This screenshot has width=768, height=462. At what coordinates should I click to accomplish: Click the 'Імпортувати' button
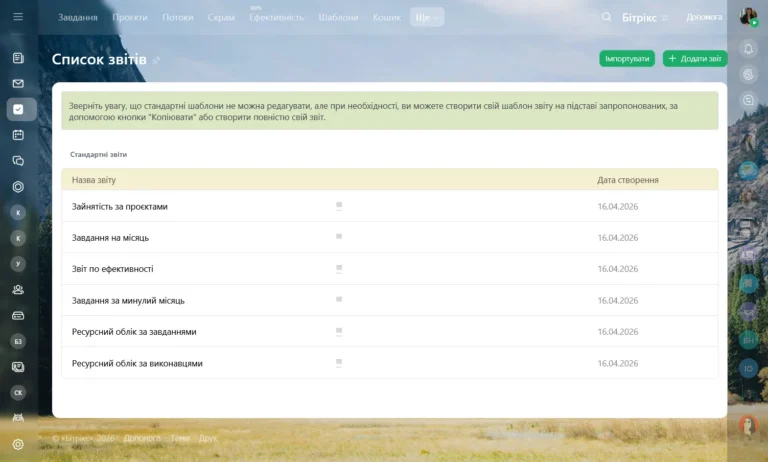[627, 59]
